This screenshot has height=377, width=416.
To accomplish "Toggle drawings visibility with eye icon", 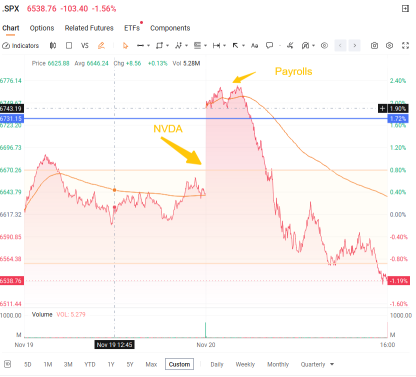I will [324, 46].
